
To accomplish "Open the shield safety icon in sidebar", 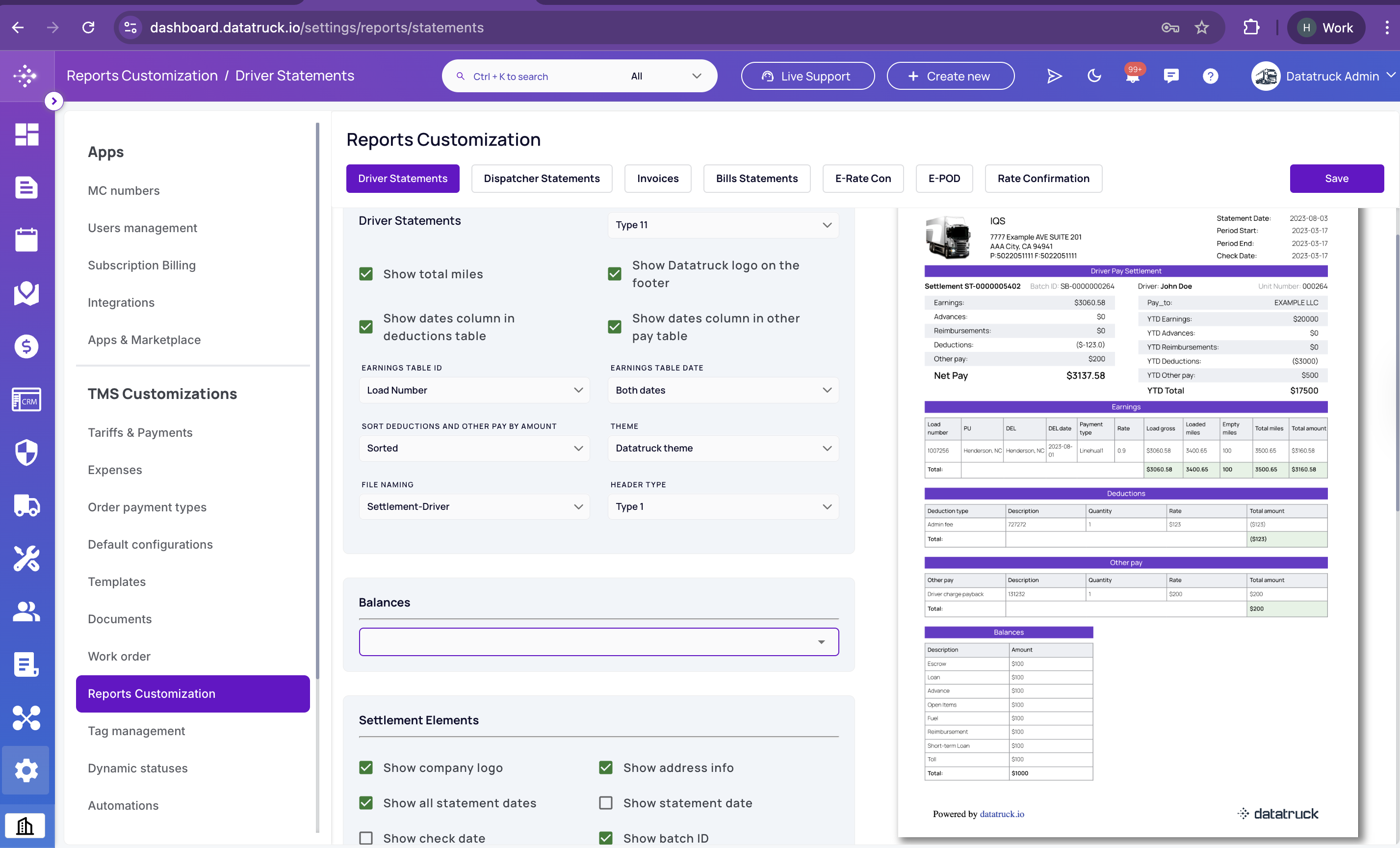I will click(26, 452).
